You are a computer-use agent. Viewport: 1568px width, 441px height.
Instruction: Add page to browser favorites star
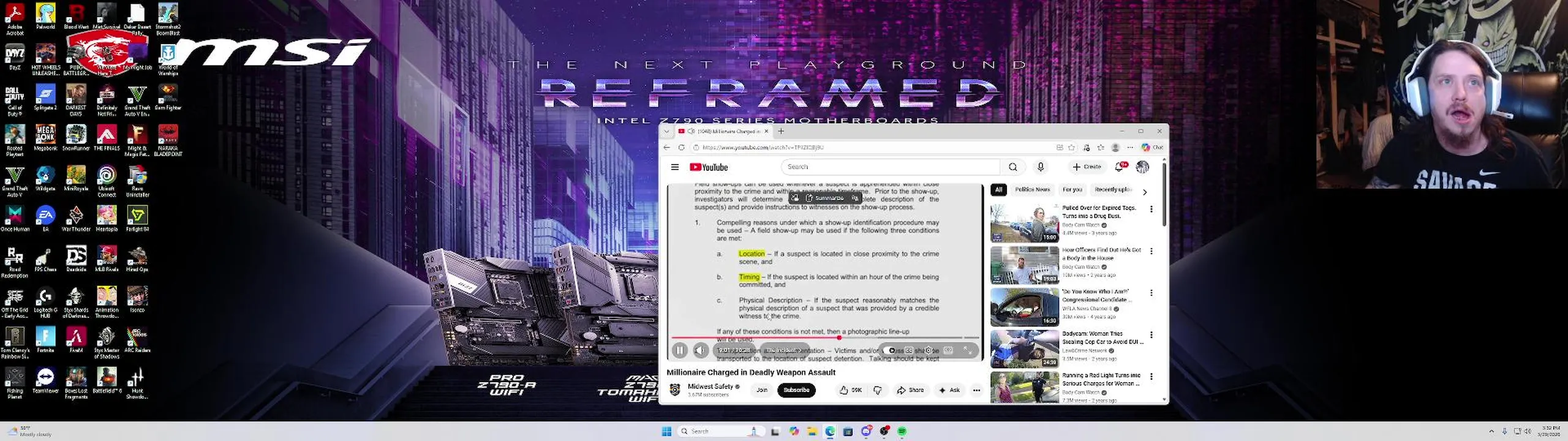pos(1071,148)
